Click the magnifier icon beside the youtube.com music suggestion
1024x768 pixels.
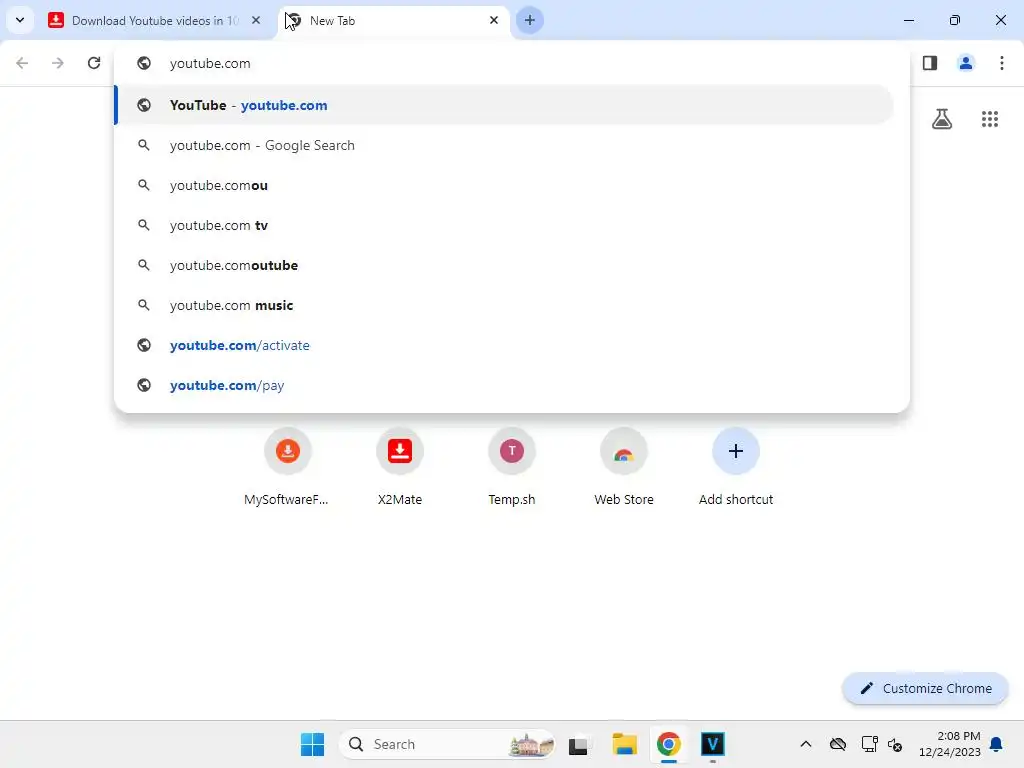point(144,305)
